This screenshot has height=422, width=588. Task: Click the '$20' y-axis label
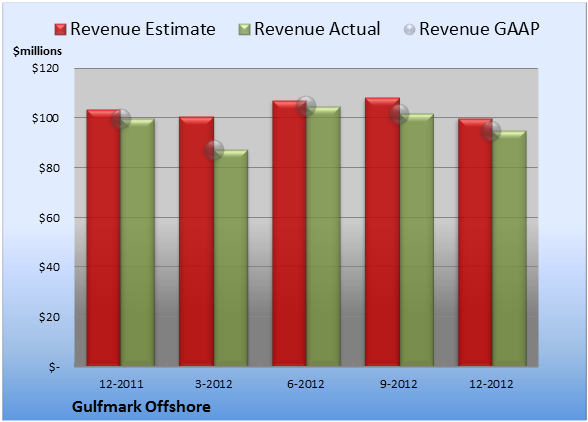coord(49,317)
